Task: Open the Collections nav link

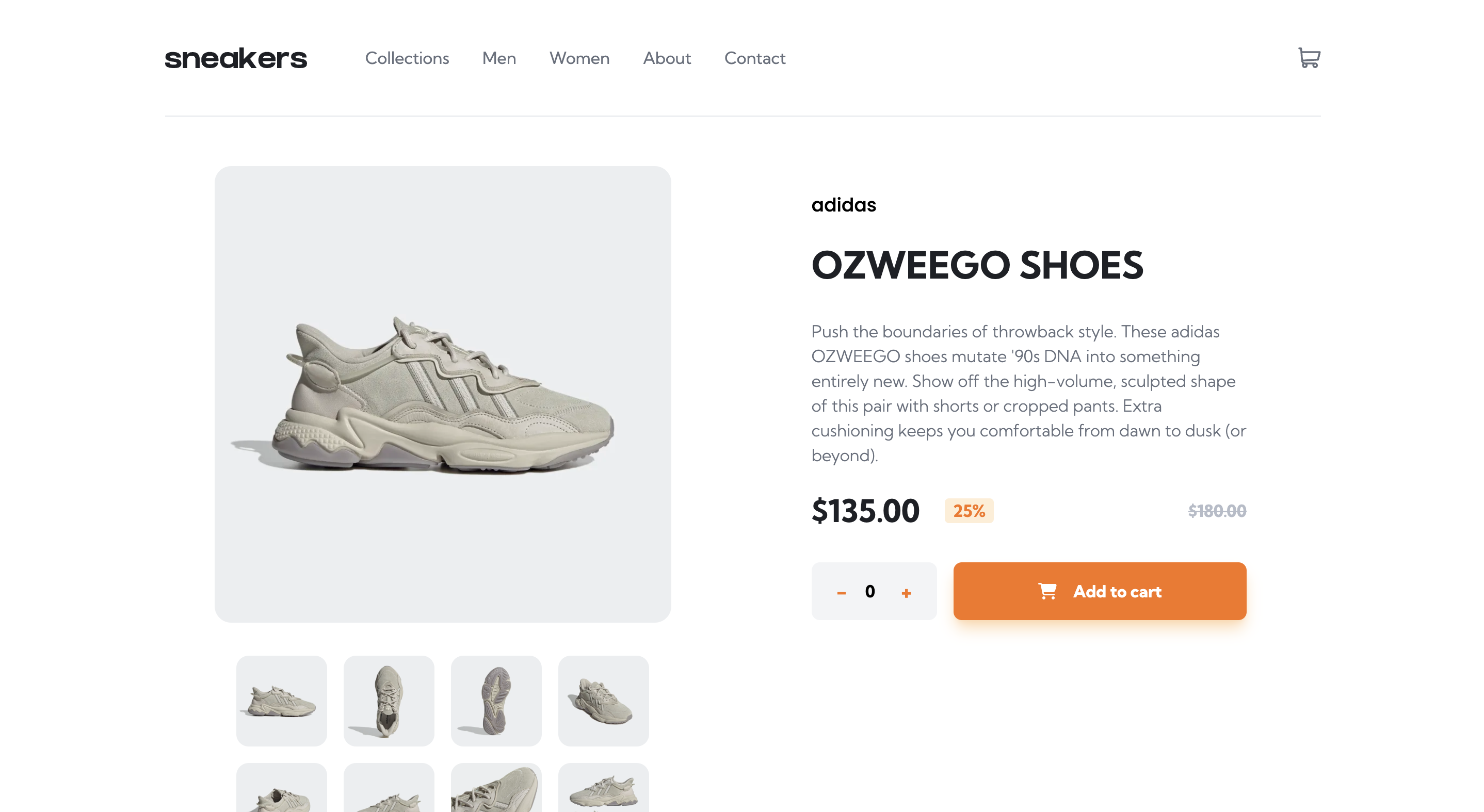Action: [407, 58]
